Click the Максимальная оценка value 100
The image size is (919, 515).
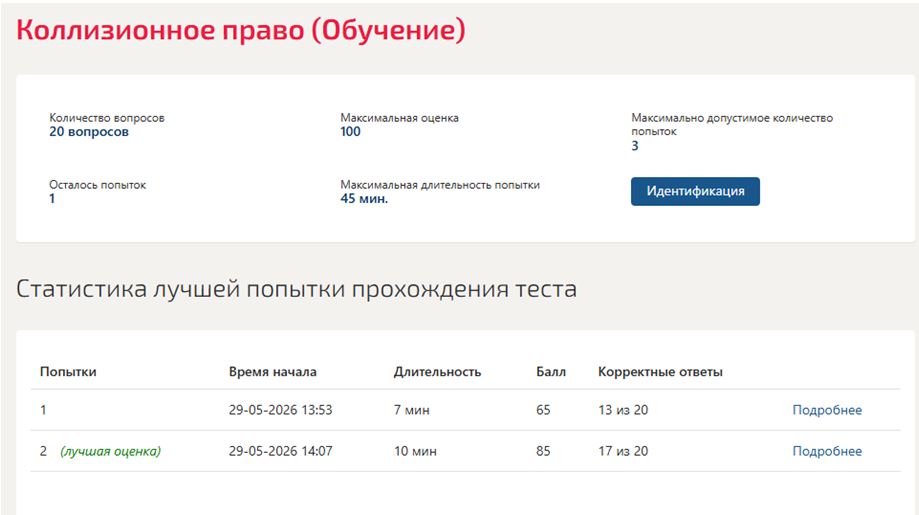pyautogui.click(x=350, y=132)
